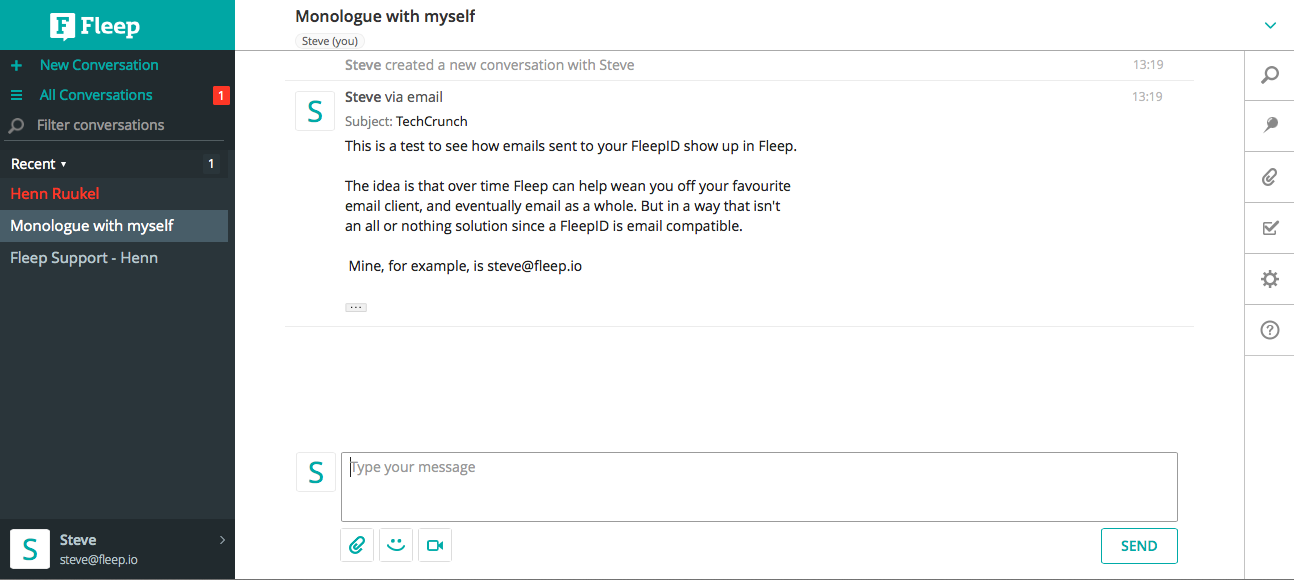
Task: Expand the conversation header chevron
Action: [x=1270, y=25]
